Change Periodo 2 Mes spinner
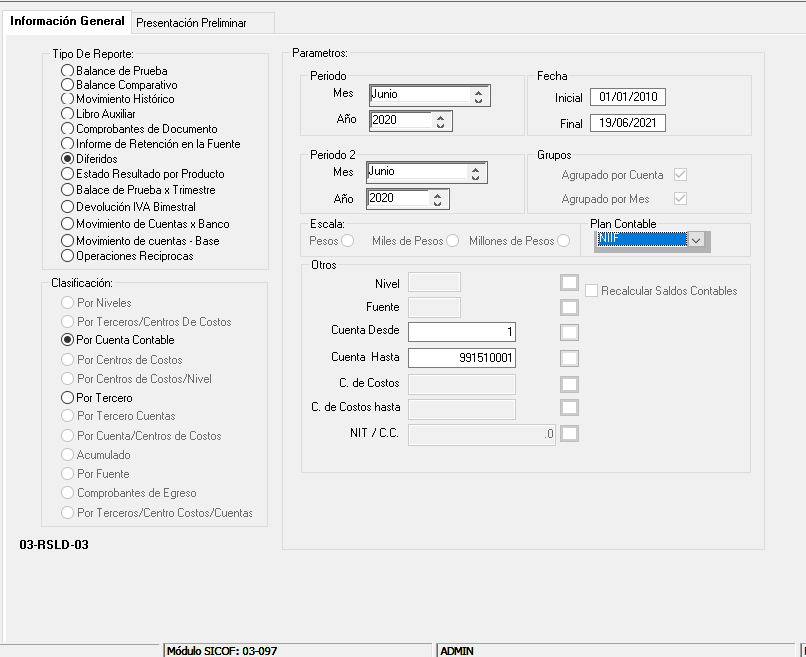806x657 pixels. (478, 173)
